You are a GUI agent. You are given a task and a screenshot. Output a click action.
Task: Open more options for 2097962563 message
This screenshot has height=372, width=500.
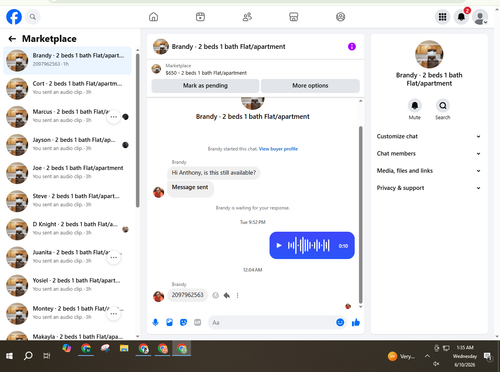(x=237, y=295)
